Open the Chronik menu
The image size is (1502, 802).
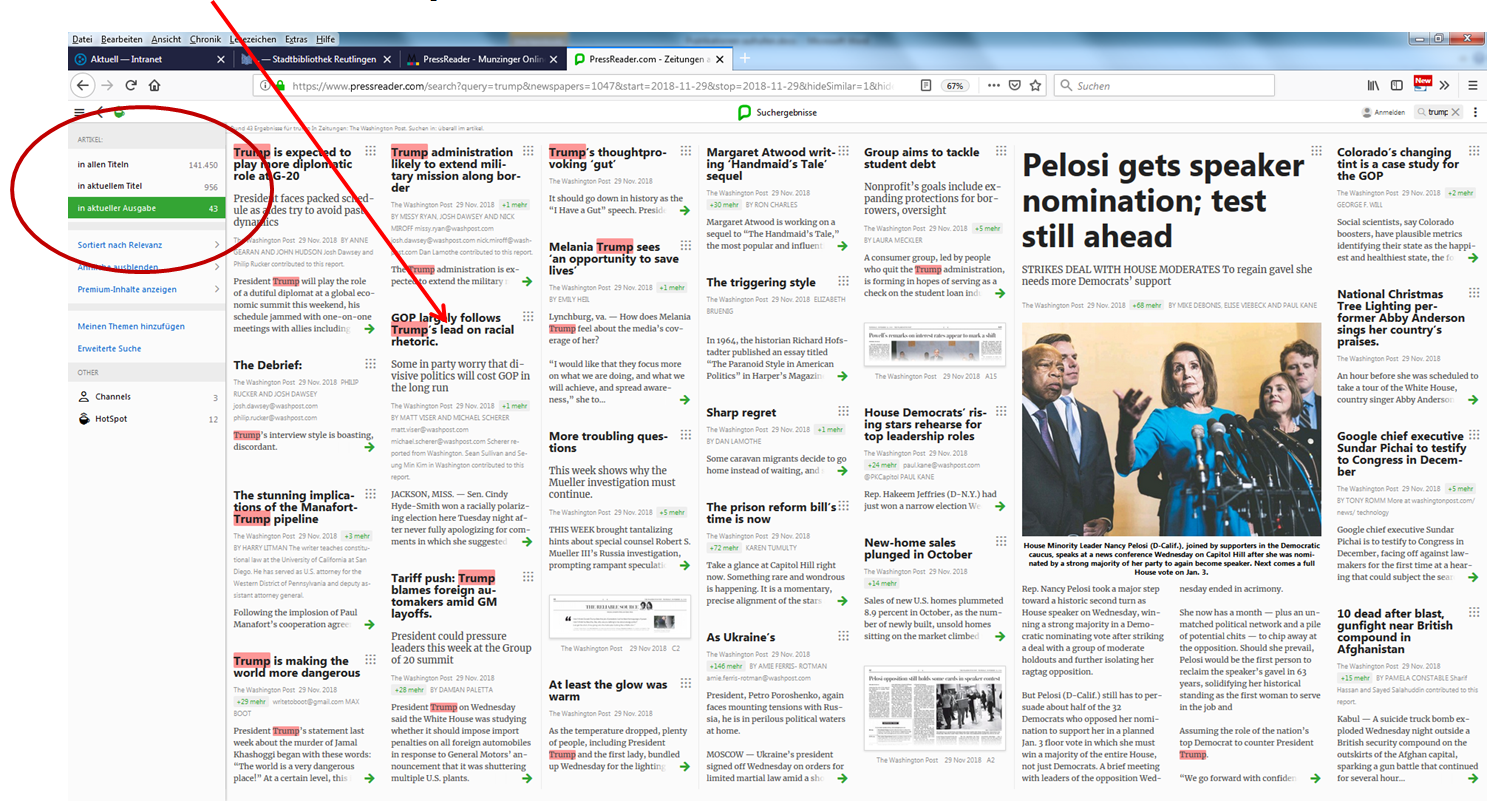point(205,39)
